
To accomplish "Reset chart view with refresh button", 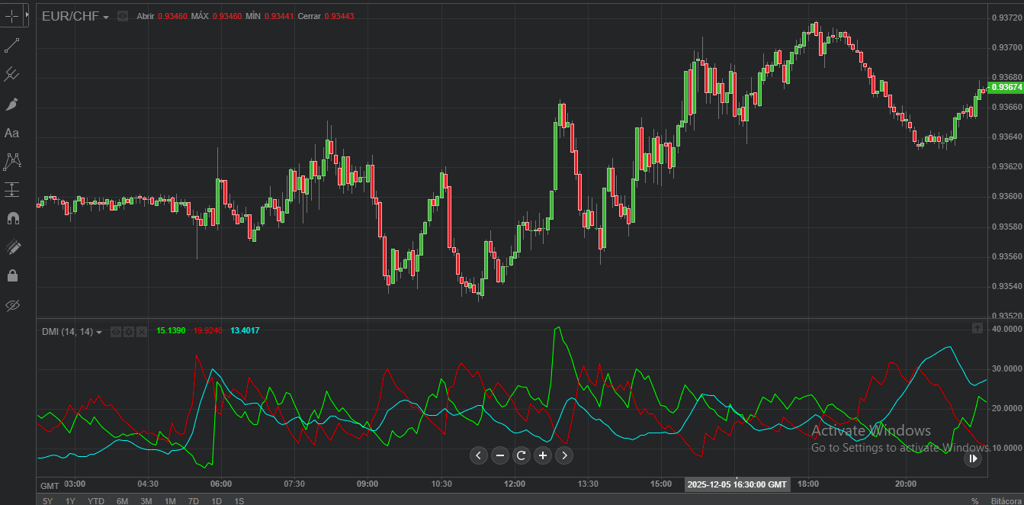I will coord(521,455).
